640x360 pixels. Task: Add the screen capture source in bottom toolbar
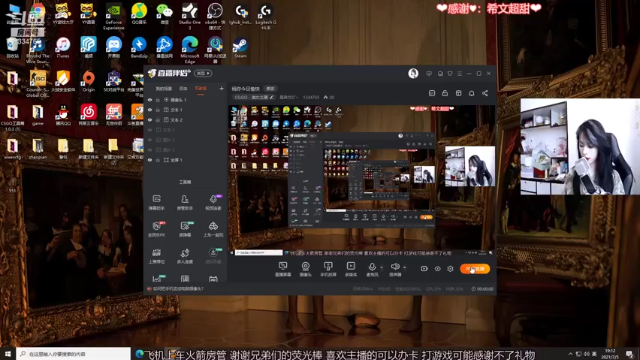pyautogui.click(x=283, y=269)
